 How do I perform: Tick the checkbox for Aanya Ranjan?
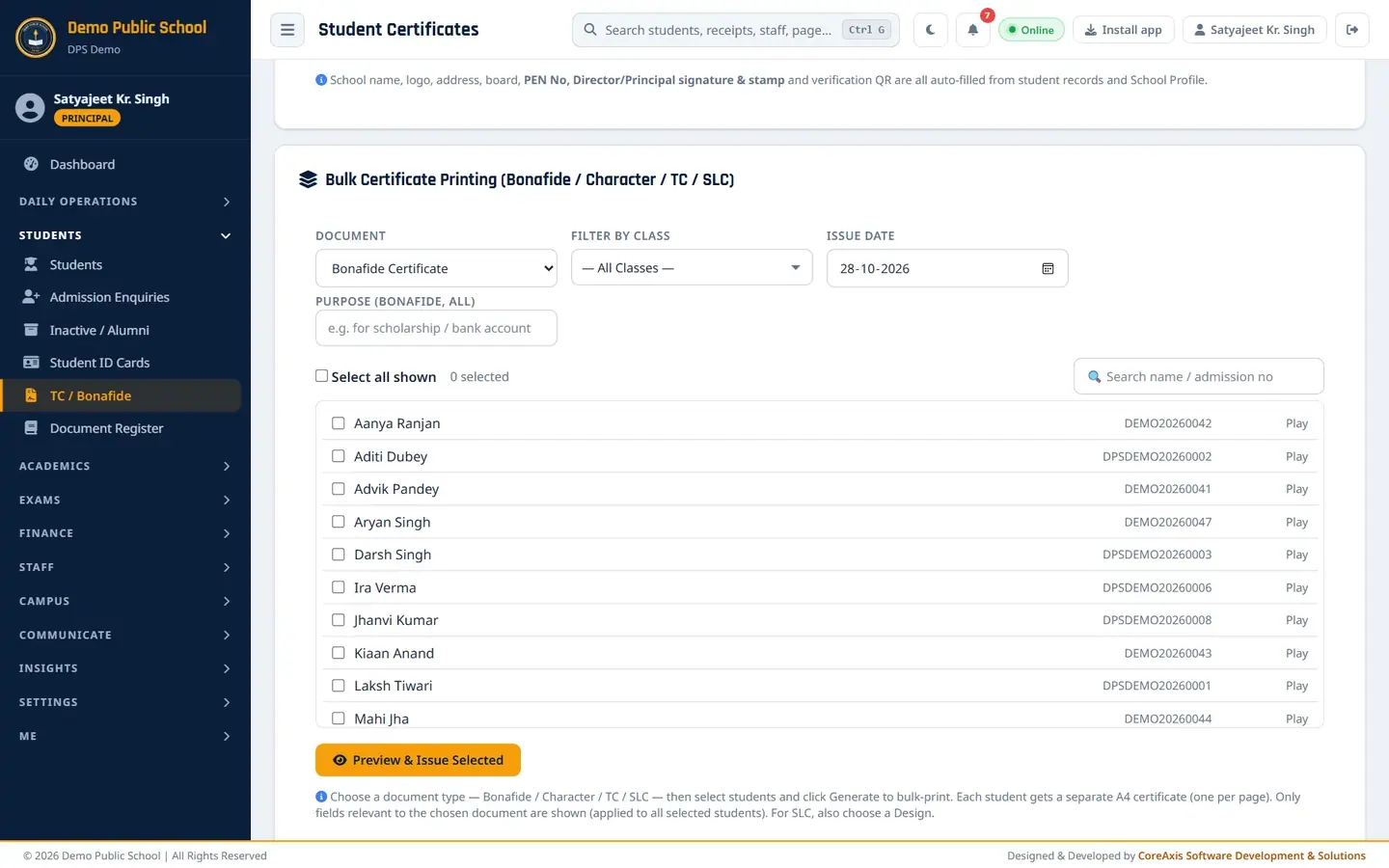339,423
